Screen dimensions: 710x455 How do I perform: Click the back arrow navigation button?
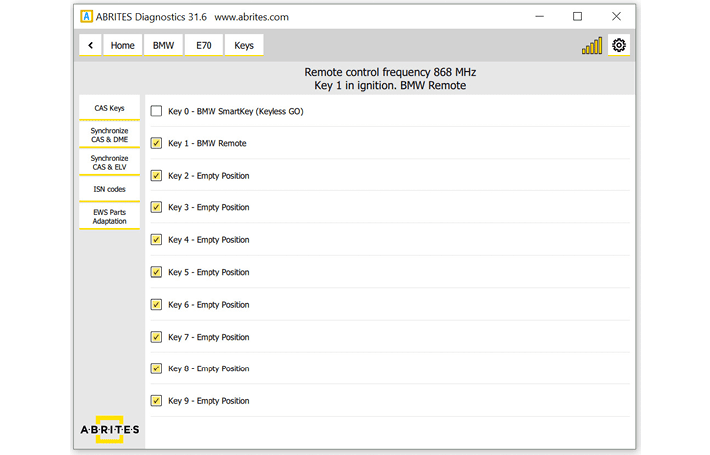(x=91, y=45)
